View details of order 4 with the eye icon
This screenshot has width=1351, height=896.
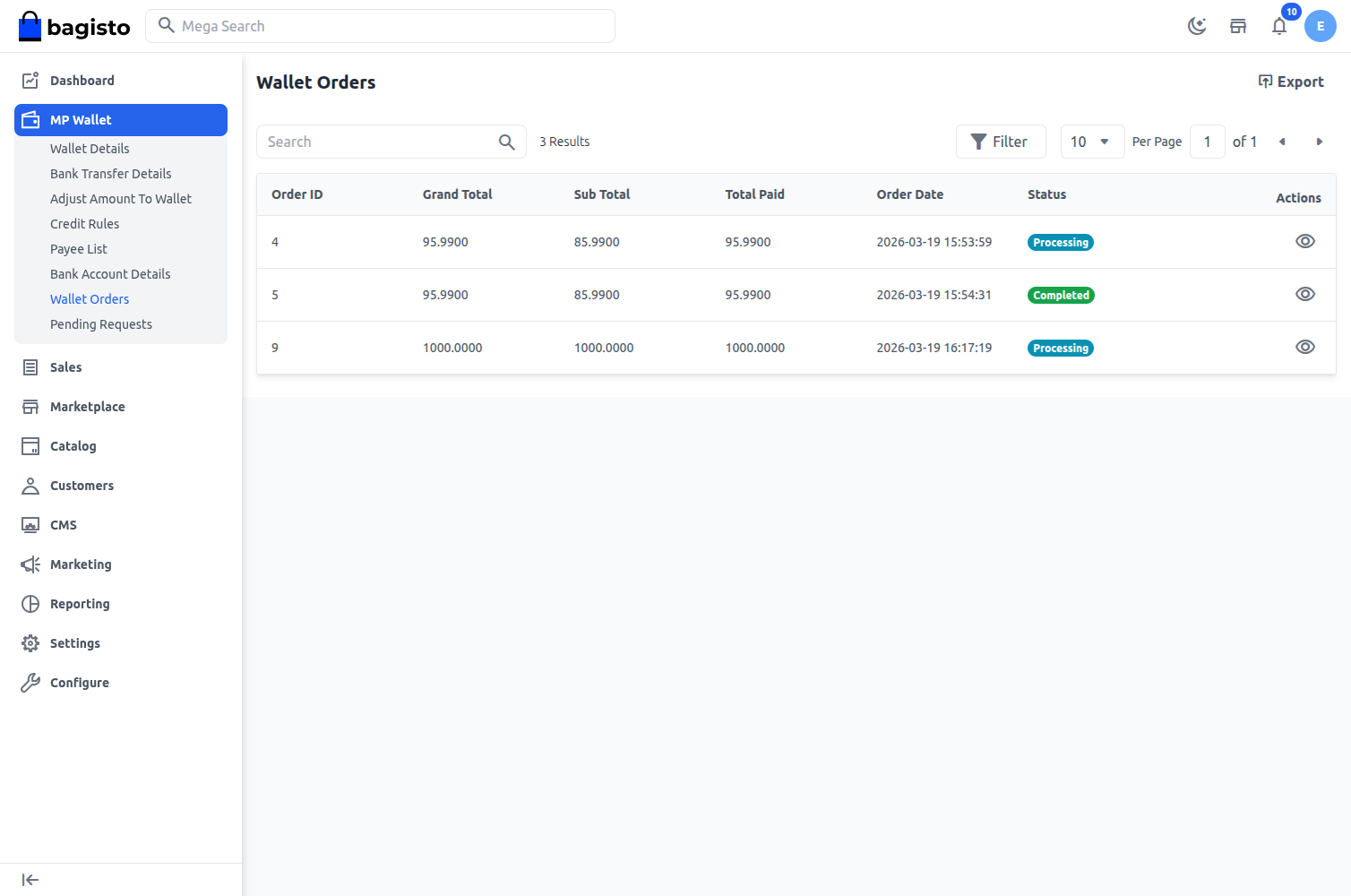click(x=1304, y=241)
